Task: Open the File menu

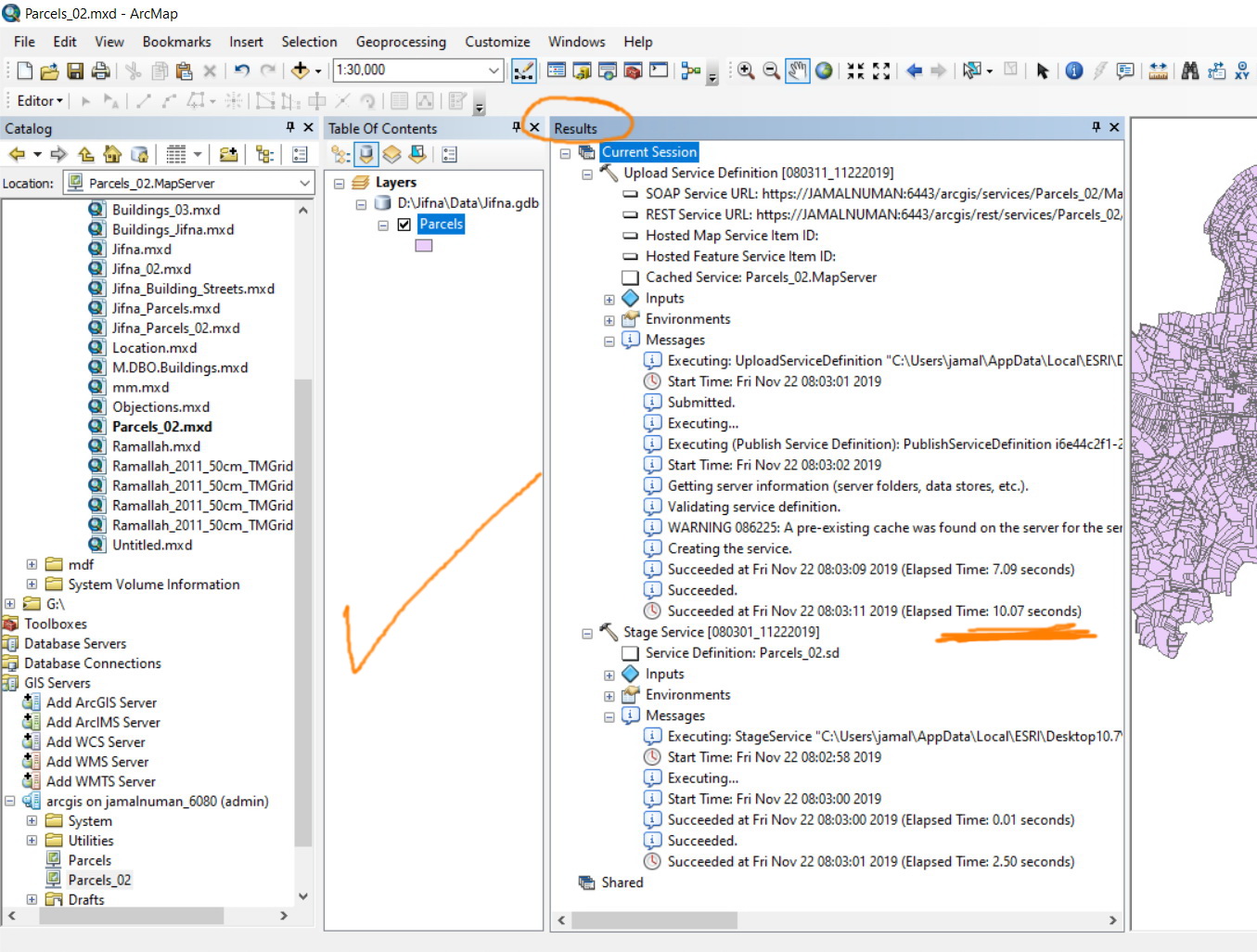Action: pos(24,42)
